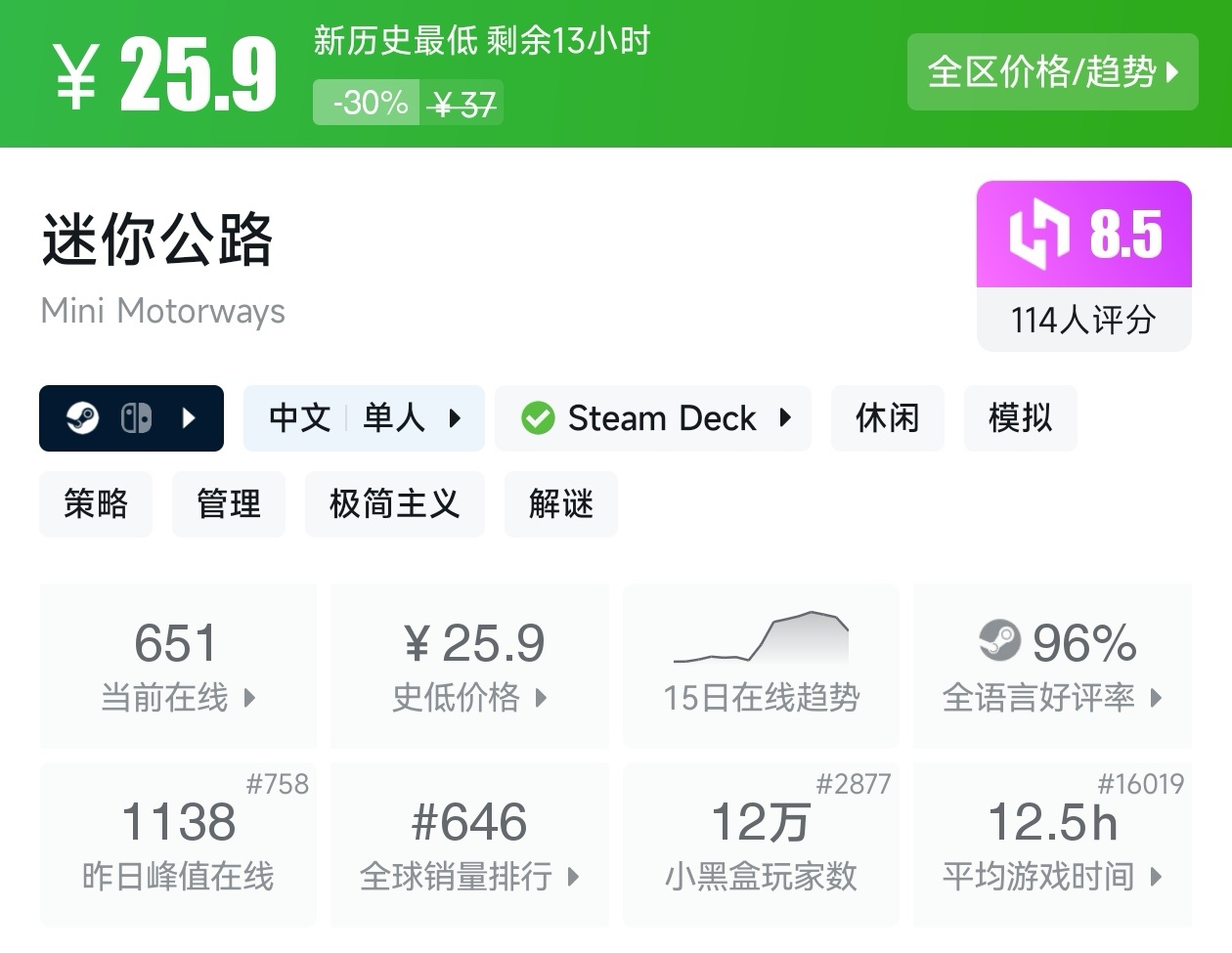The width and height of the screenshot is (1232, 953).
Task: Click the Steam platform icon
Action: 82,418
